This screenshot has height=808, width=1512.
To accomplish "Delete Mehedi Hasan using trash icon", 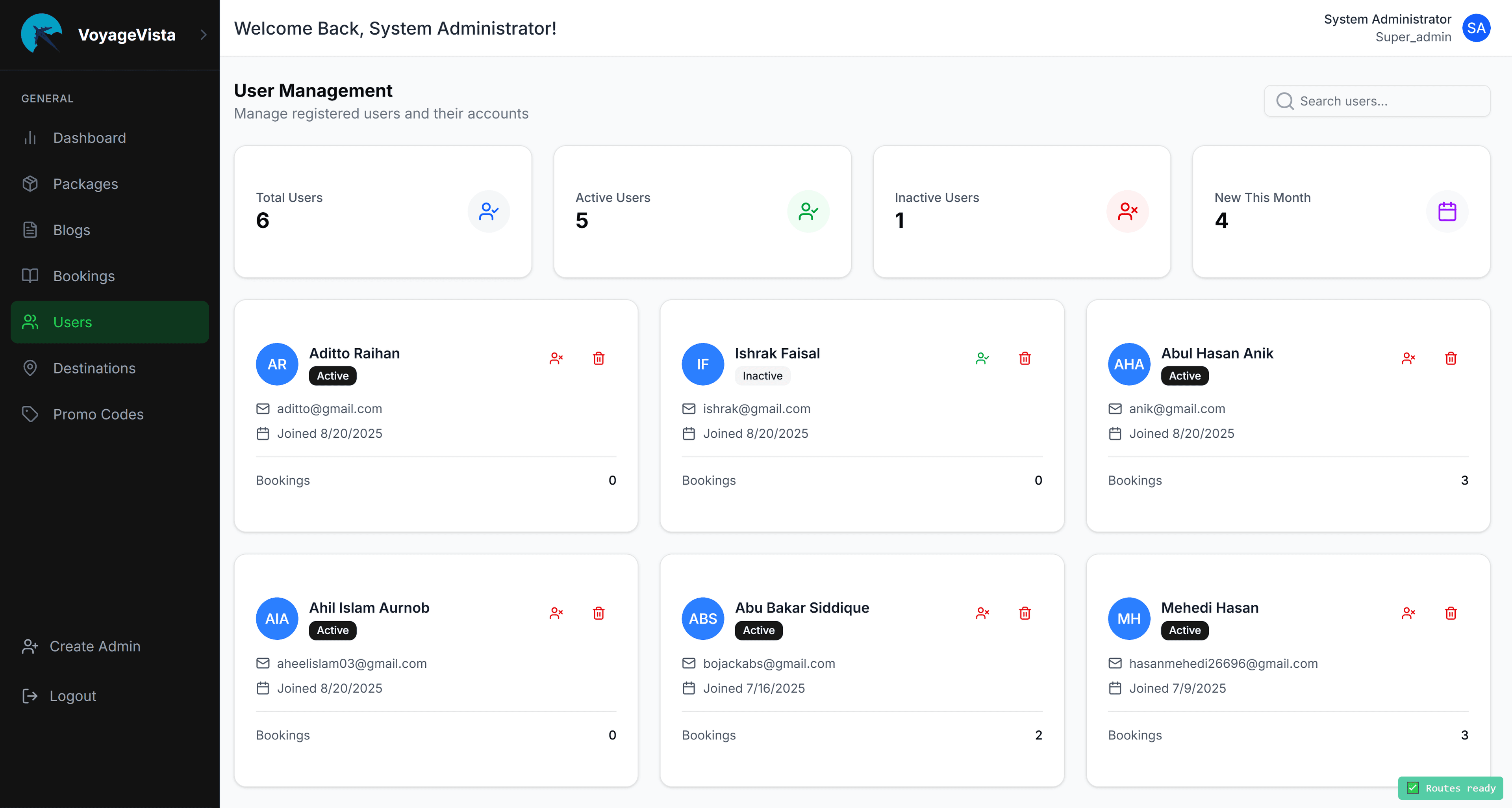I will click(x=1450, y=613).
